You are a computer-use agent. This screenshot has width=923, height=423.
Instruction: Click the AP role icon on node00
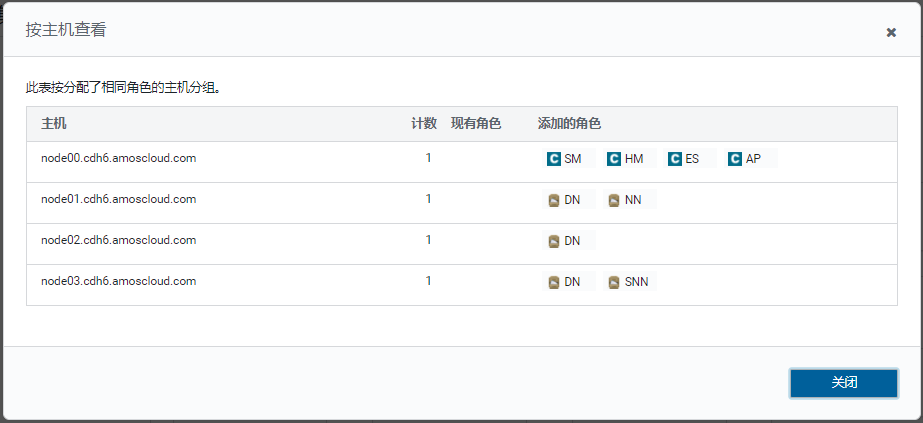(735, 159)
